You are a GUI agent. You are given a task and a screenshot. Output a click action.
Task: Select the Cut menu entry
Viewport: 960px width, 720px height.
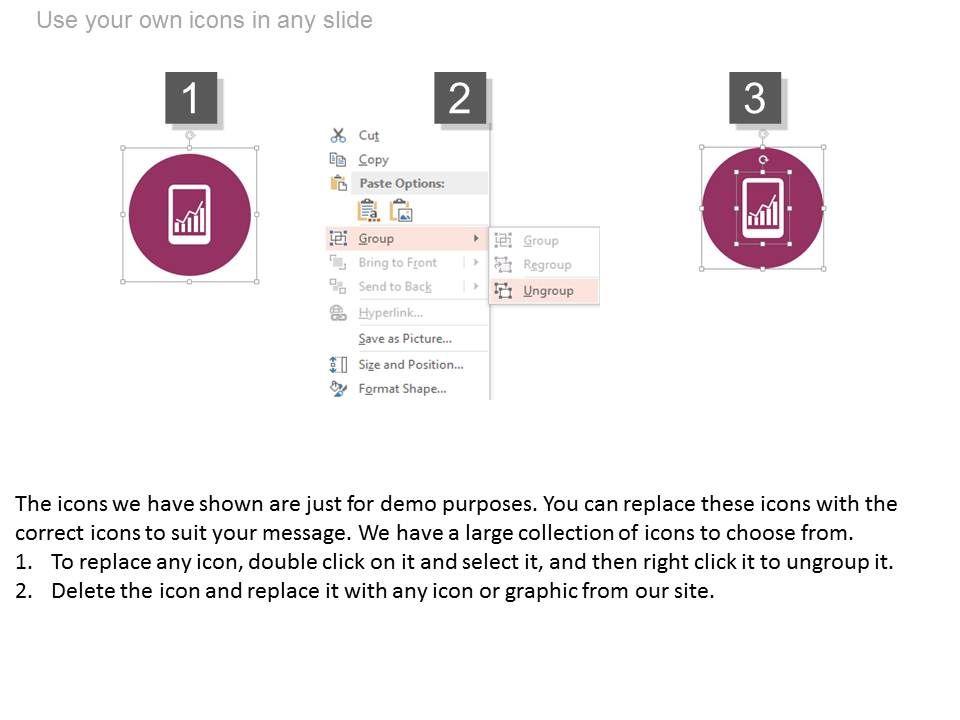coord(409,135)
